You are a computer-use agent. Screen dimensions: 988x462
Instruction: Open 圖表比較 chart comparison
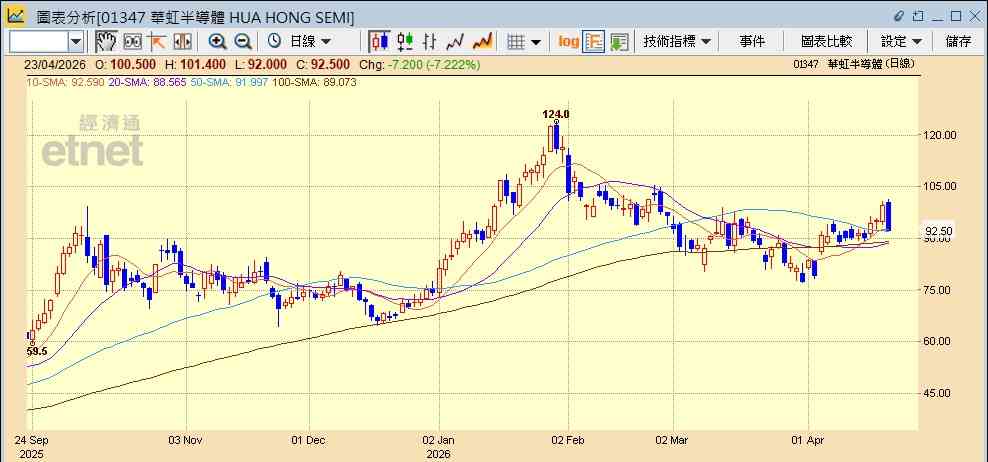pos(827,42)
